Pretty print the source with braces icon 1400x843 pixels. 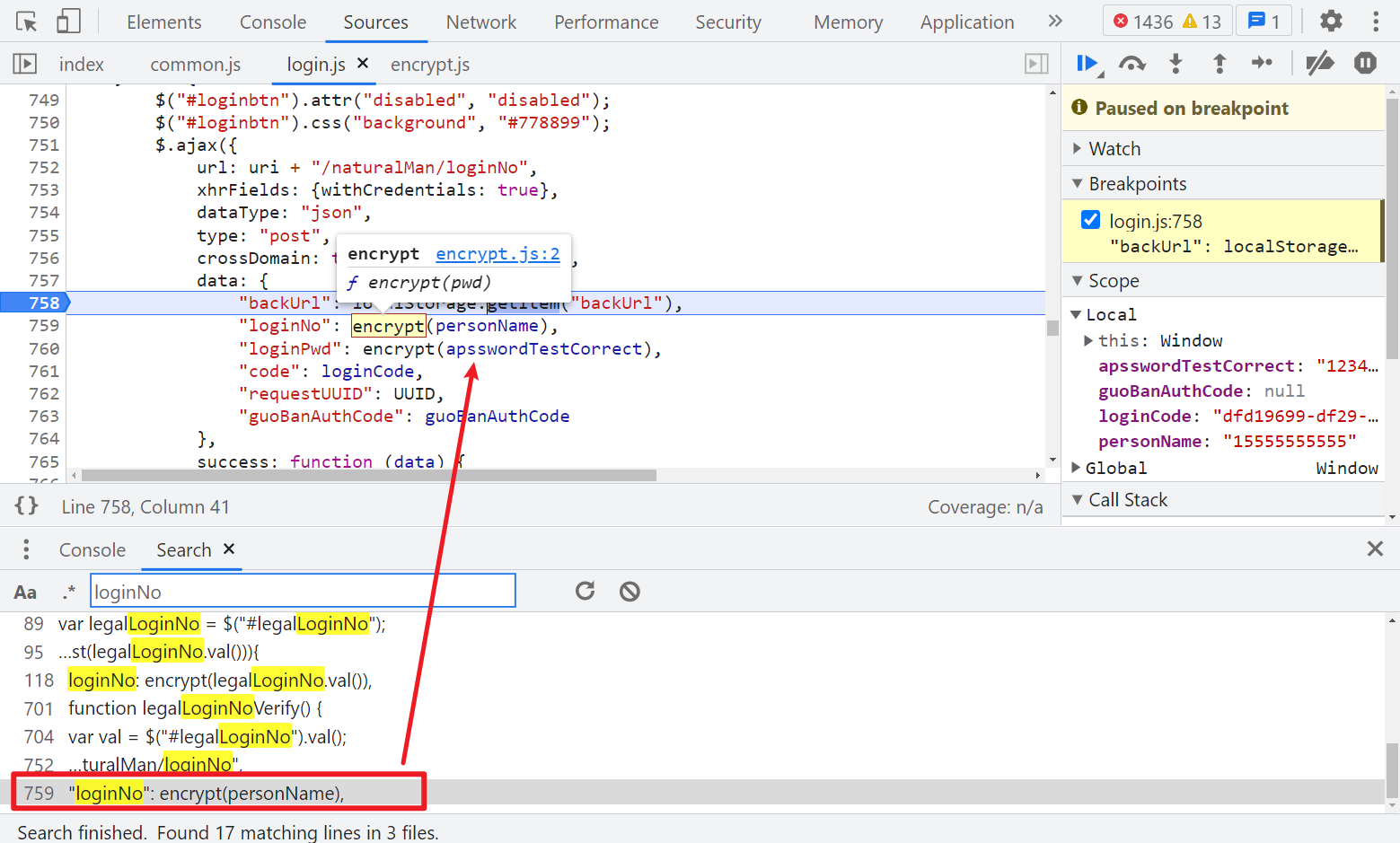[x=26, y=506]
